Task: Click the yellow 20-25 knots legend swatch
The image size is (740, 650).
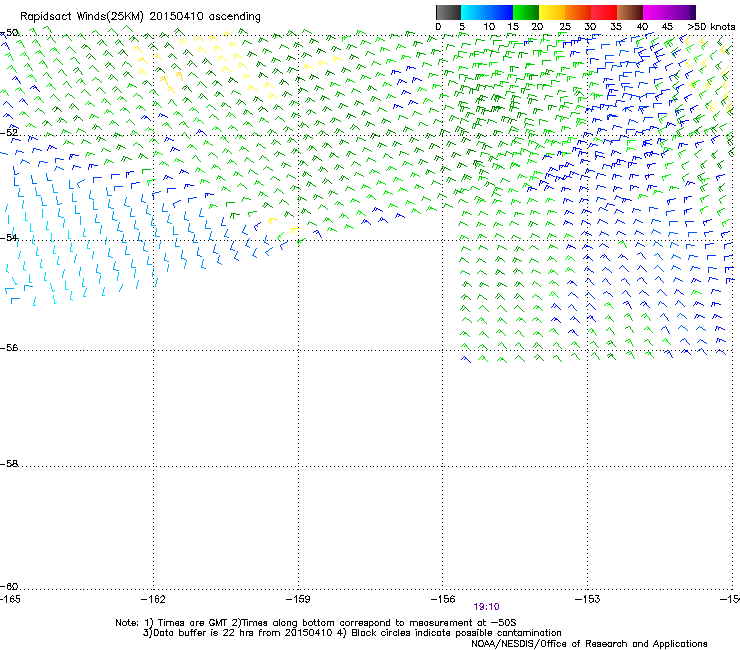Action: 552,12
